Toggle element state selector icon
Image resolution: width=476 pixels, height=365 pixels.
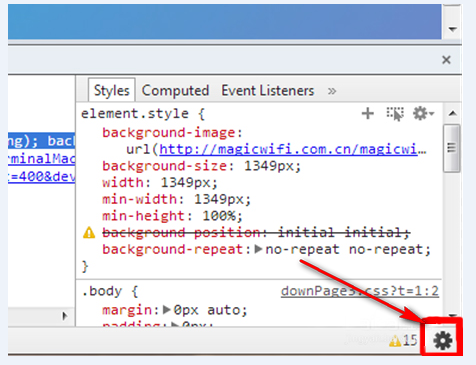pos(395,114)
